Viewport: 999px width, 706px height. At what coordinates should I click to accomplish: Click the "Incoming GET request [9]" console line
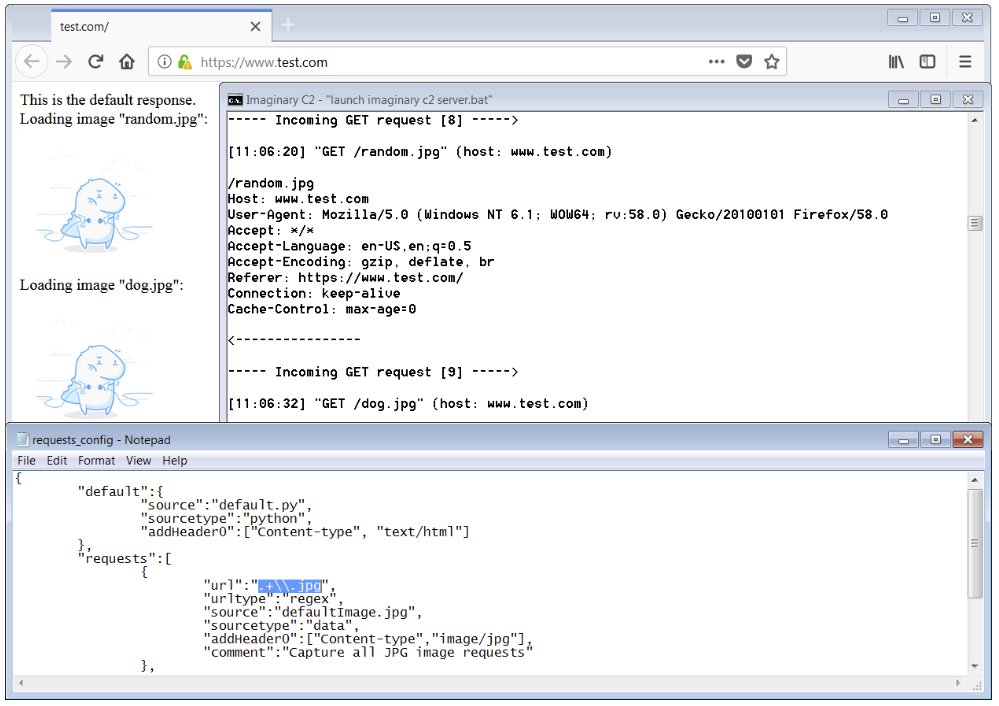pyautogui.click(x=373, y=372)
